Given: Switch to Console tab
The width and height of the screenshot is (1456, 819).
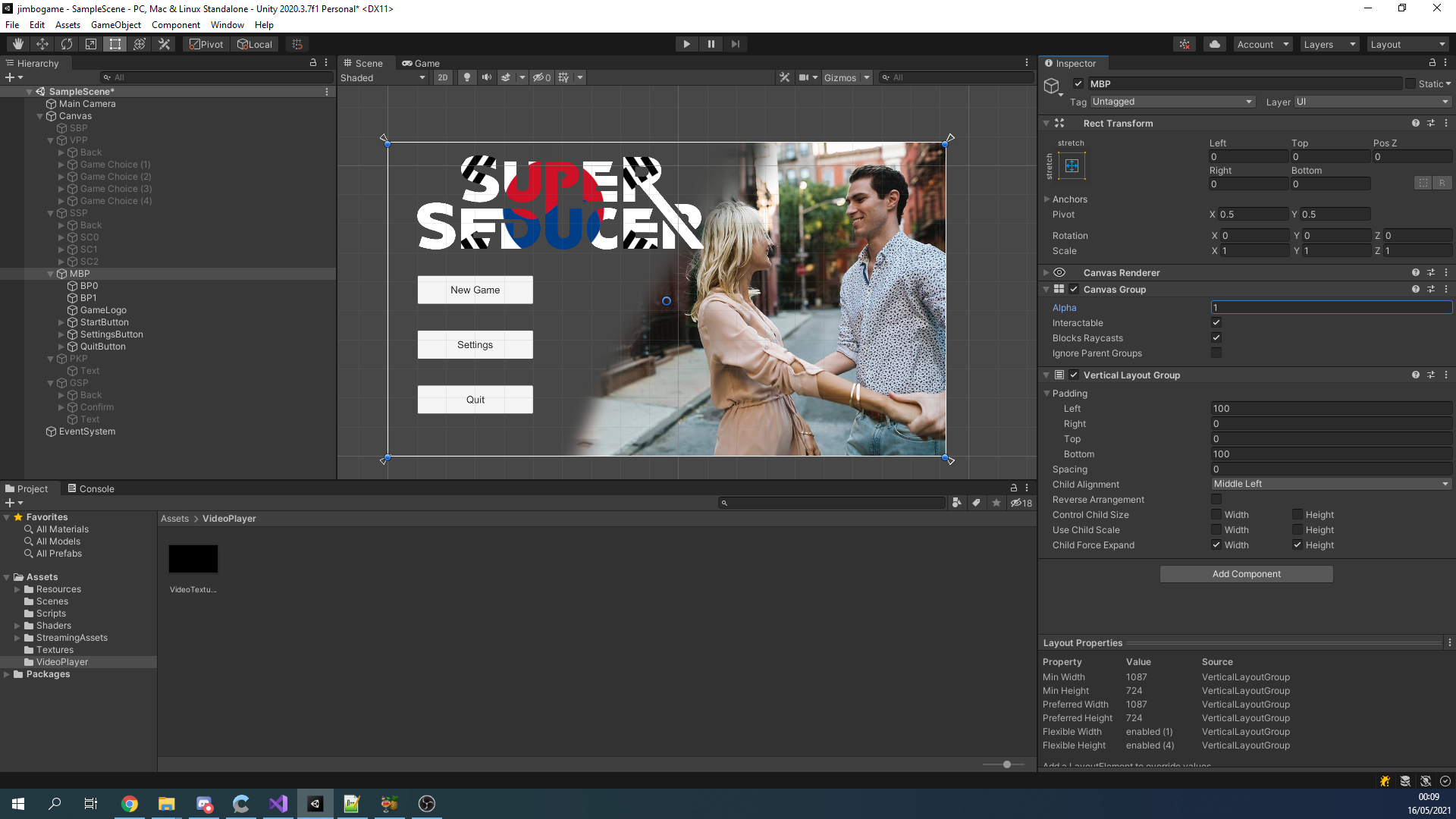Looking at the screenshot, I should 91,488.
